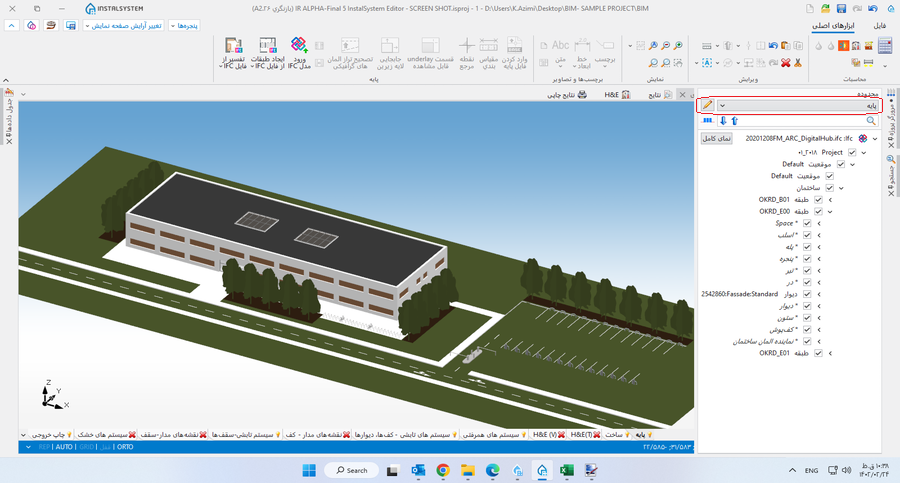Image resolution: width=900 pixels, height=483 pixels.
Task: Toggle the Space category checkbox
Action: (x=807, y=223)
